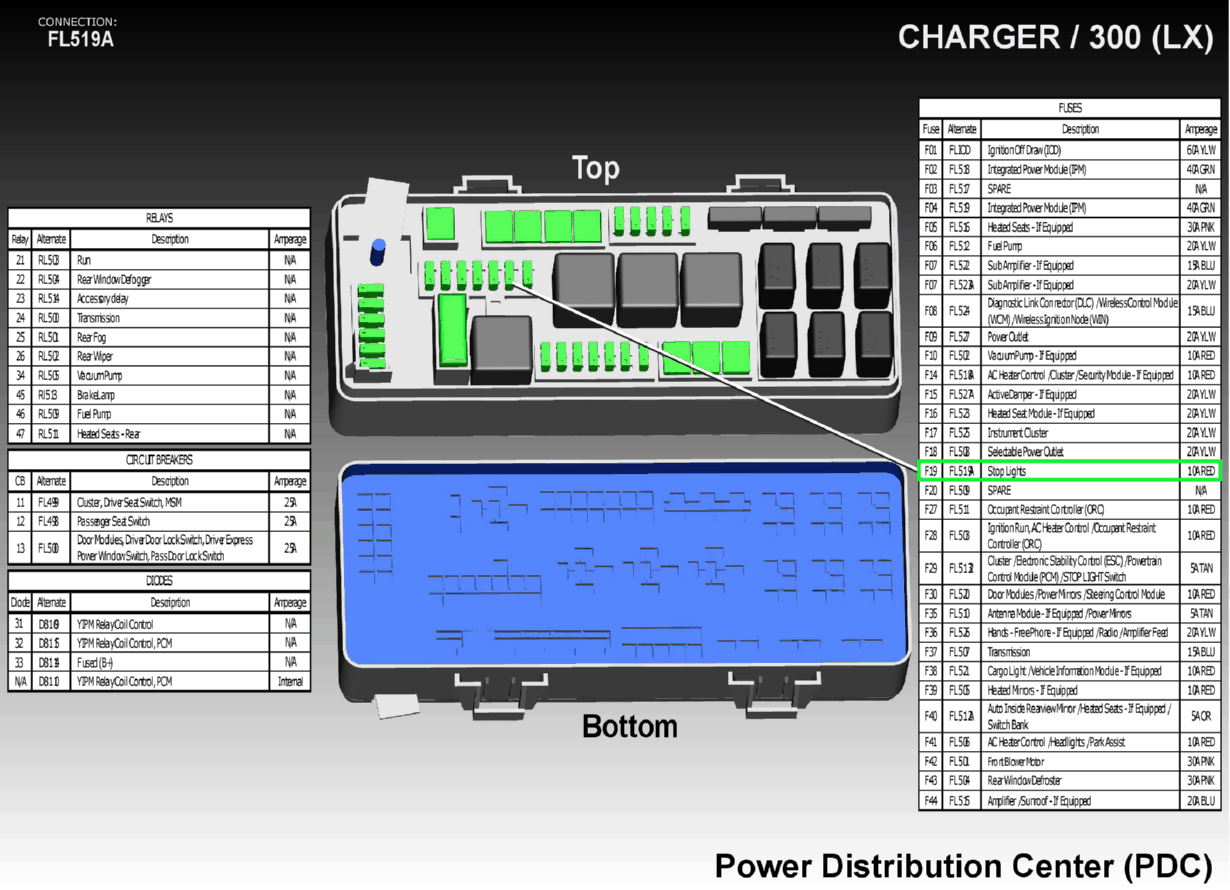
Task: Click the 'CHARGER / 300 (LX)' title
Action: pos(1056,37)
